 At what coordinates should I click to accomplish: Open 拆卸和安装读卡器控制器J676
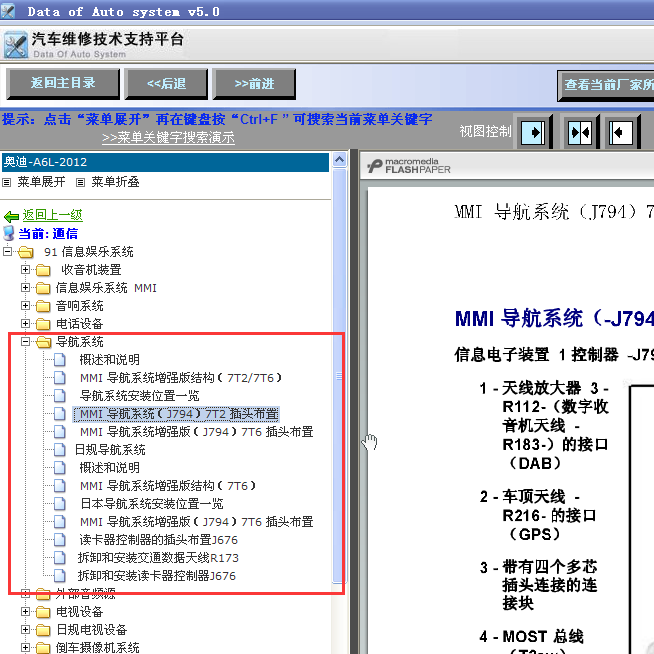(x=157, y=576)
